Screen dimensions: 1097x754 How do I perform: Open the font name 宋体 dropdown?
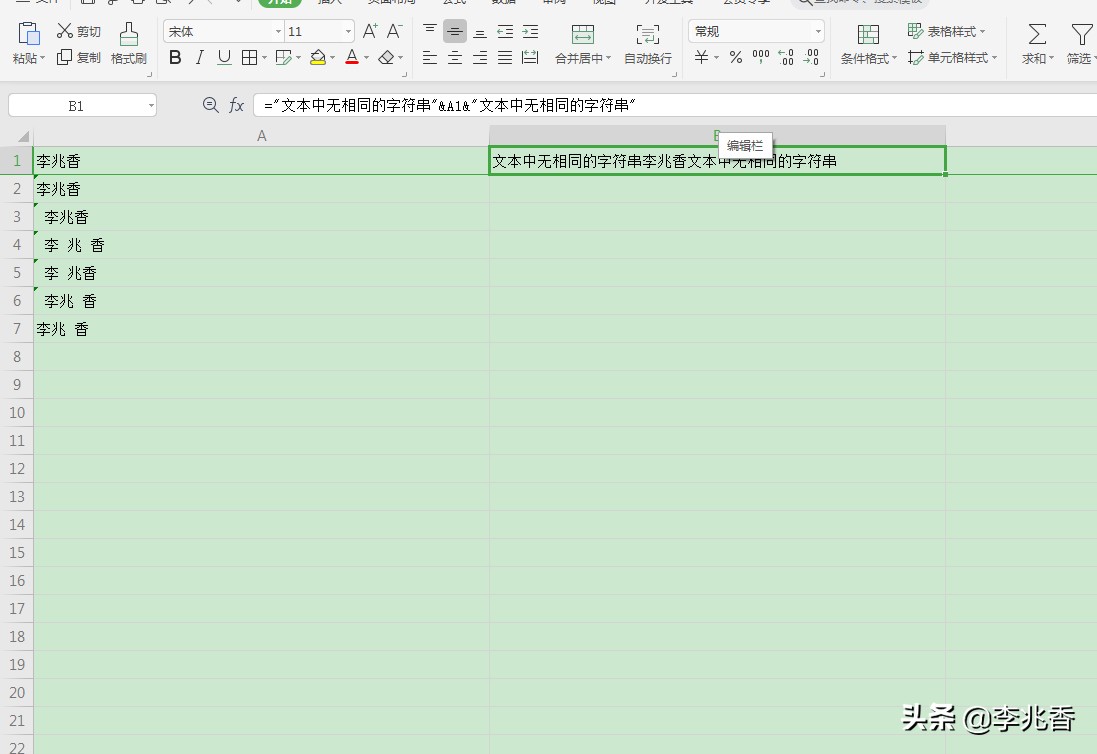278,31
